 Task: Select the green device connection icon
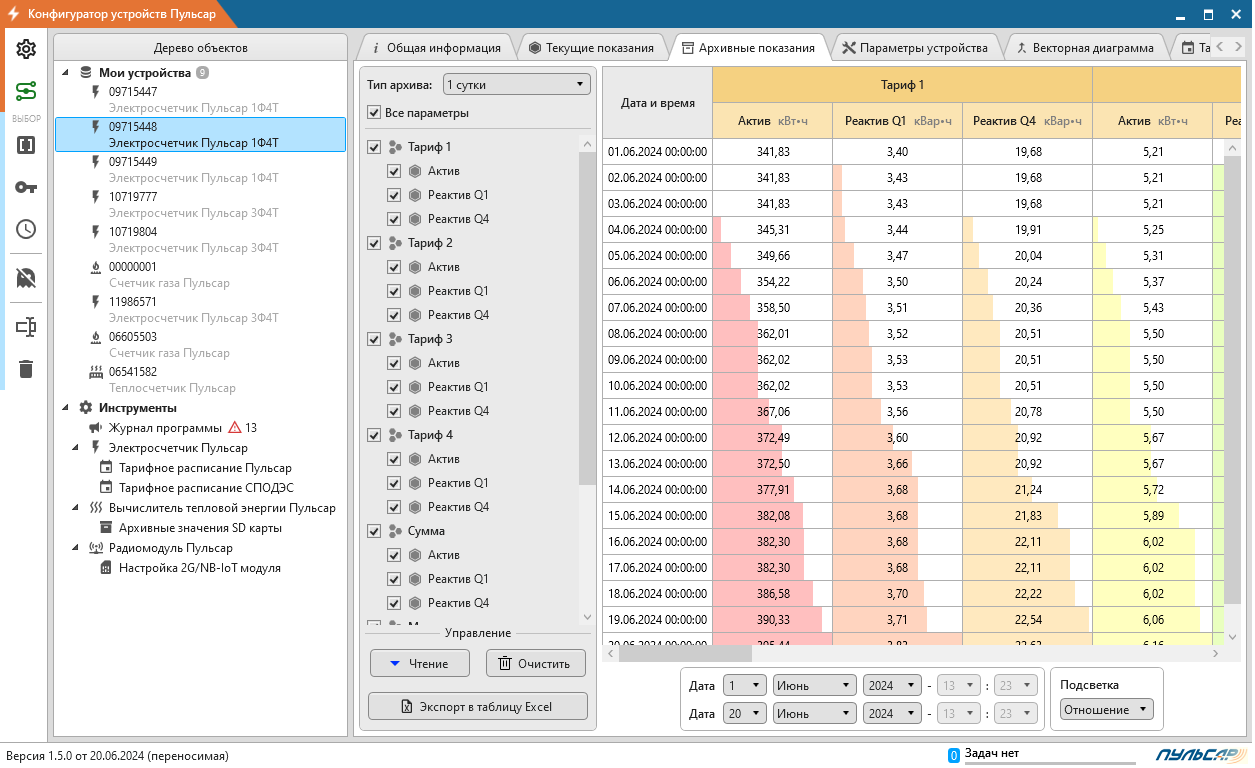click(x=26, y=92)
